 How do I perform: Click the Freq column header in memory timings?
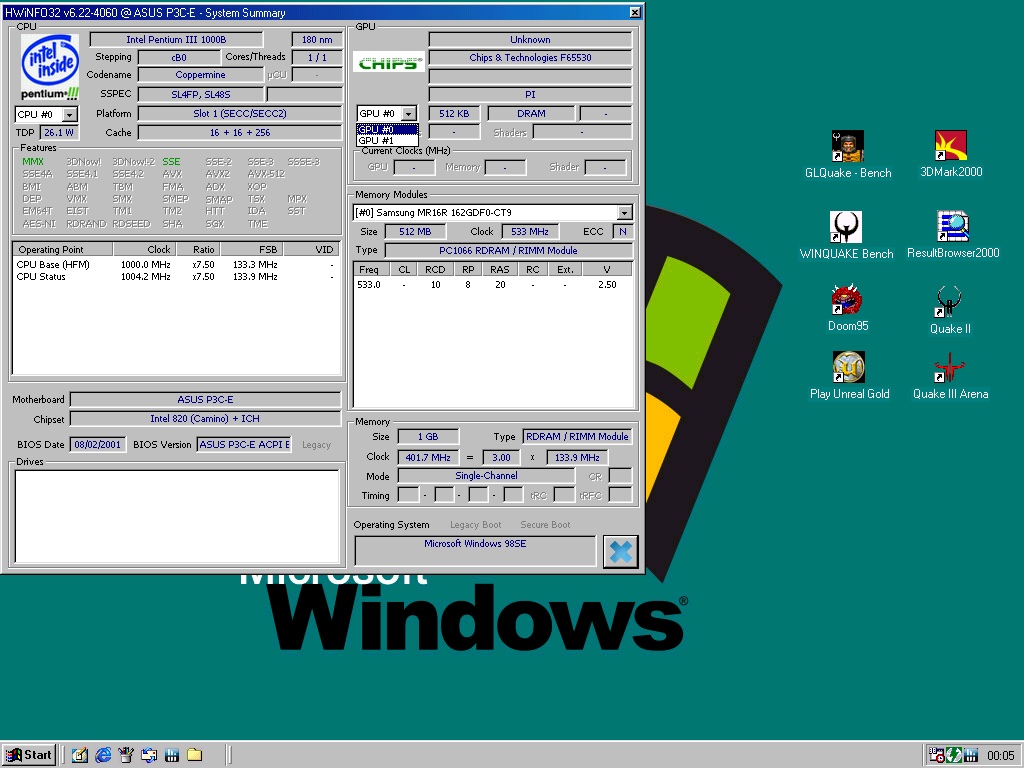372,269
